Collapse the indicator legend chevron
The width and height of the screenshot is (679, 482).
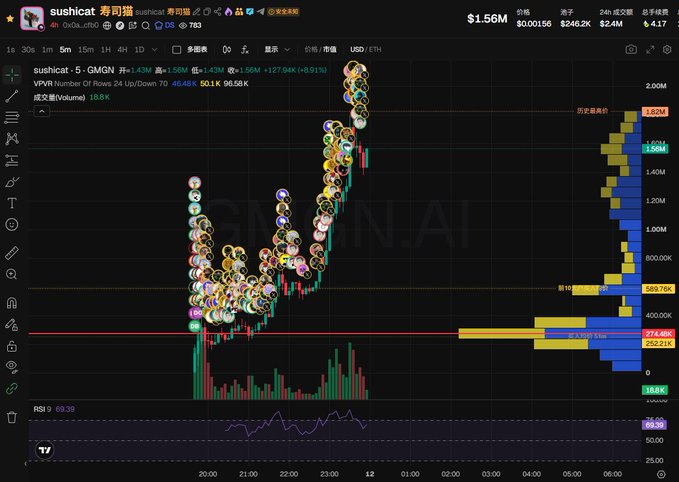point(42,112)
